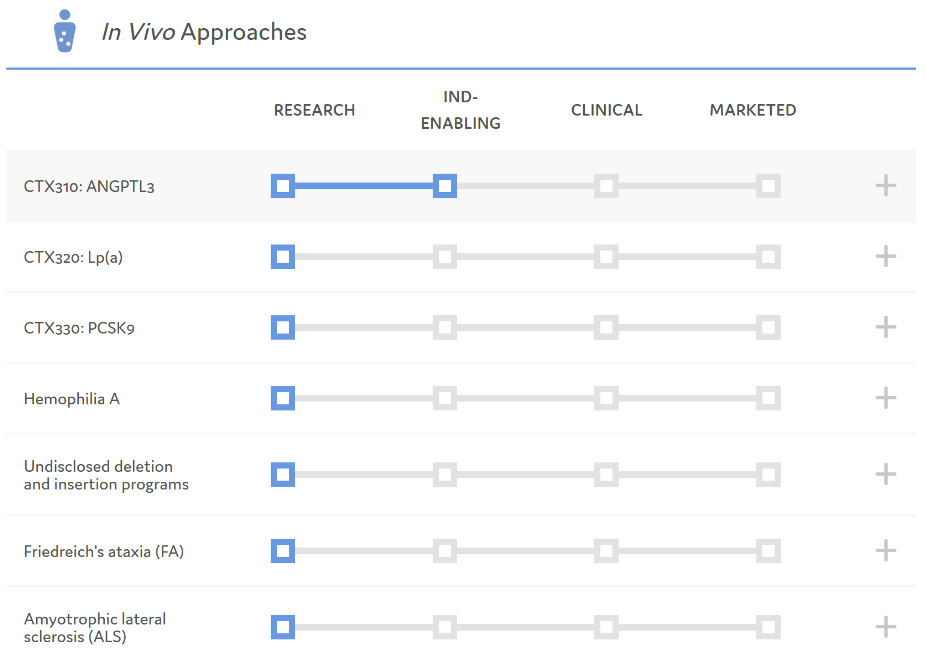Expand Undisclosed deletion and insertion programs
The height and width of the screenshot is (663, 926).
click(885, 474)
